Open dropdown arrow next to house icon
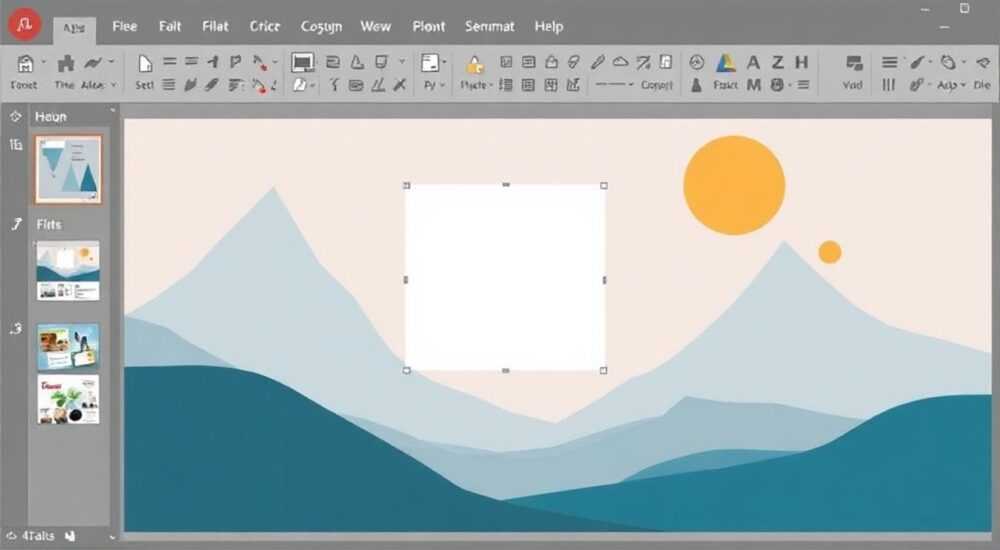This screenshot has width=1000, height=550. coord(44,63)
